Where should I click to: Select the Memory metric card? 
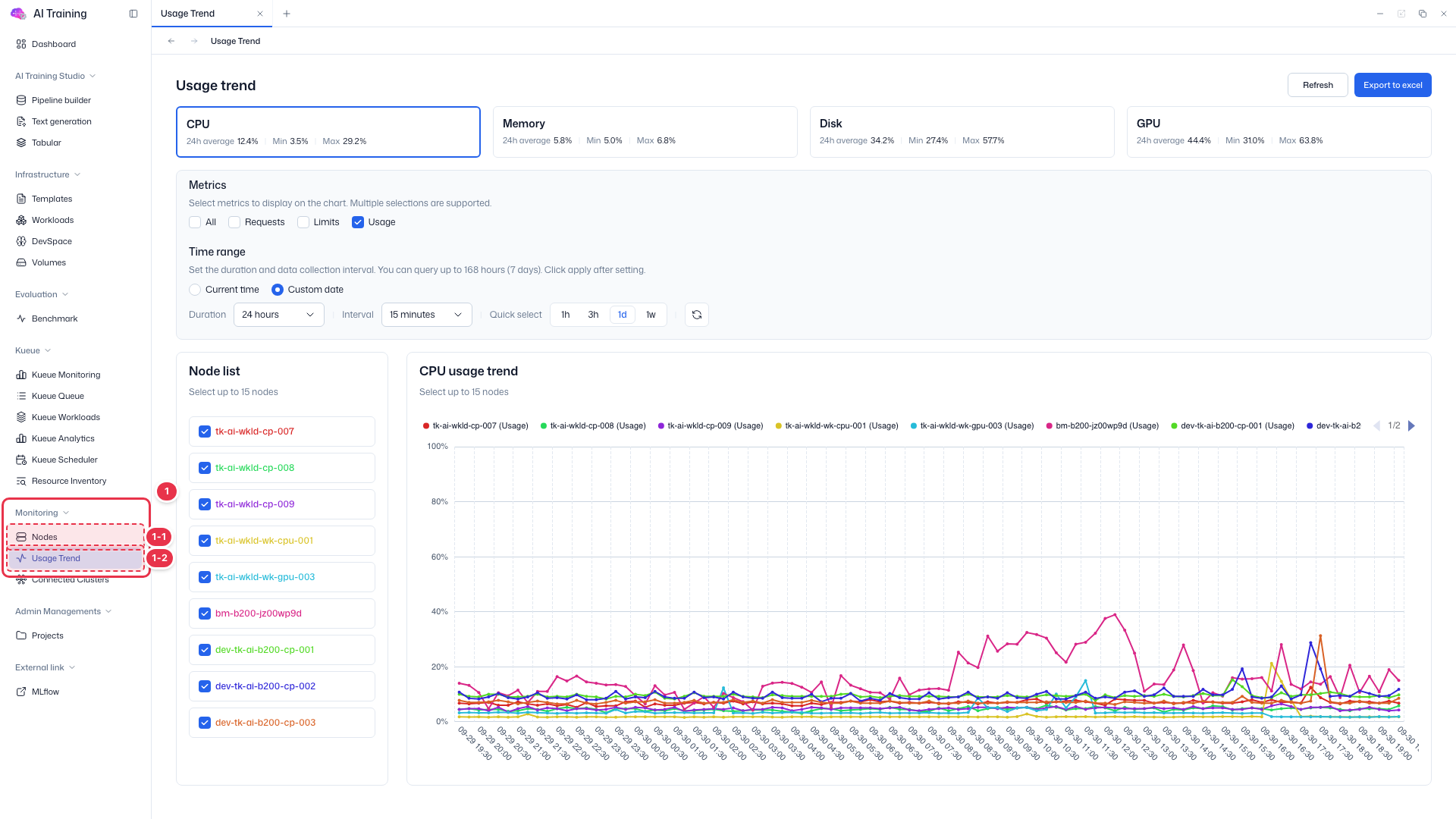click(645, 132)
